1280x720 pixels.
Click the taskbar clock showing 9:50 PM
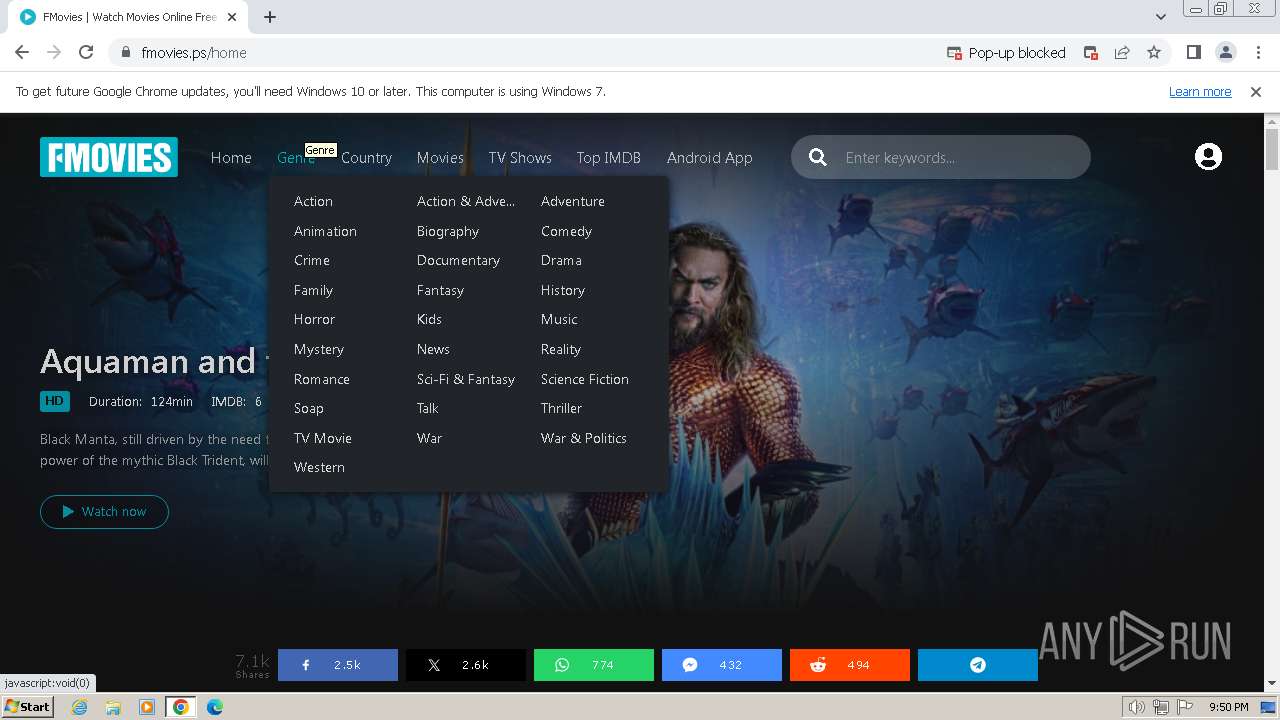1228,707
